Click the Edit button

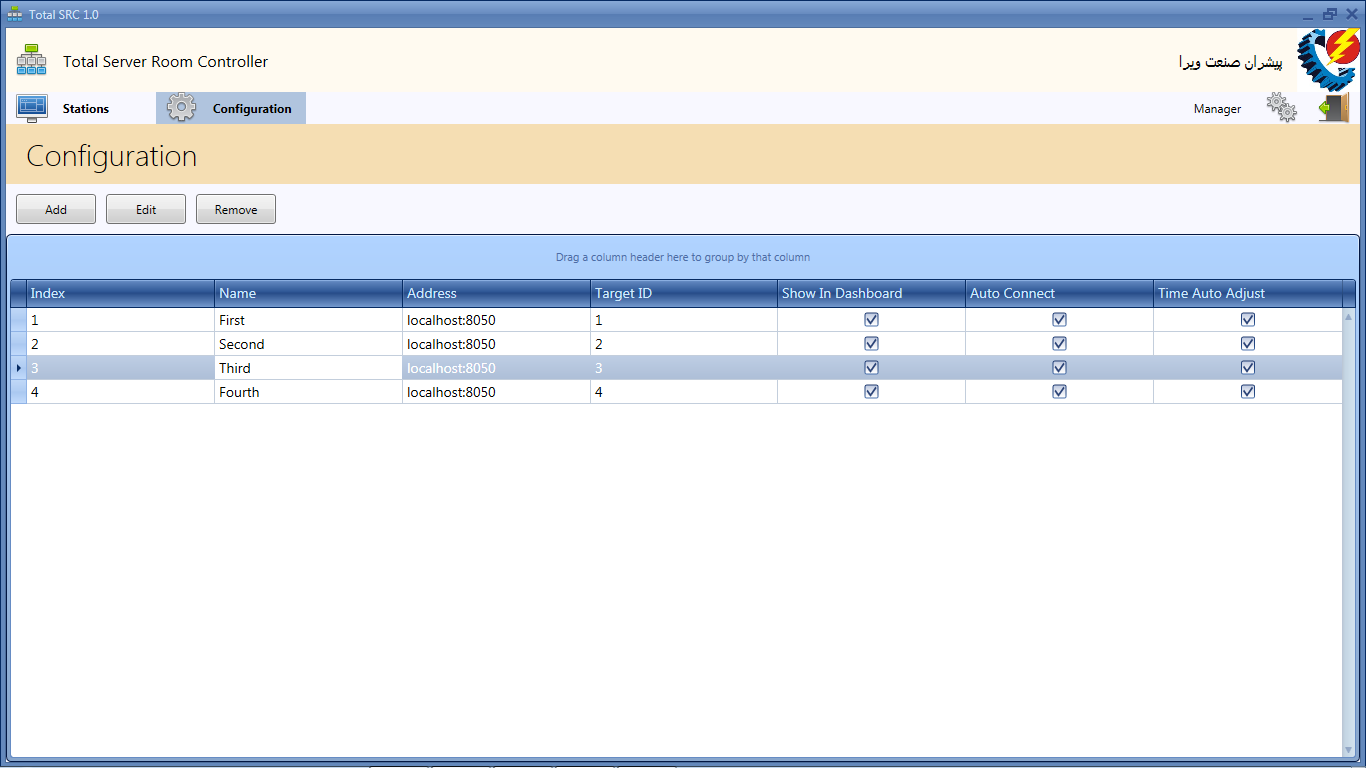click(146, 209)
